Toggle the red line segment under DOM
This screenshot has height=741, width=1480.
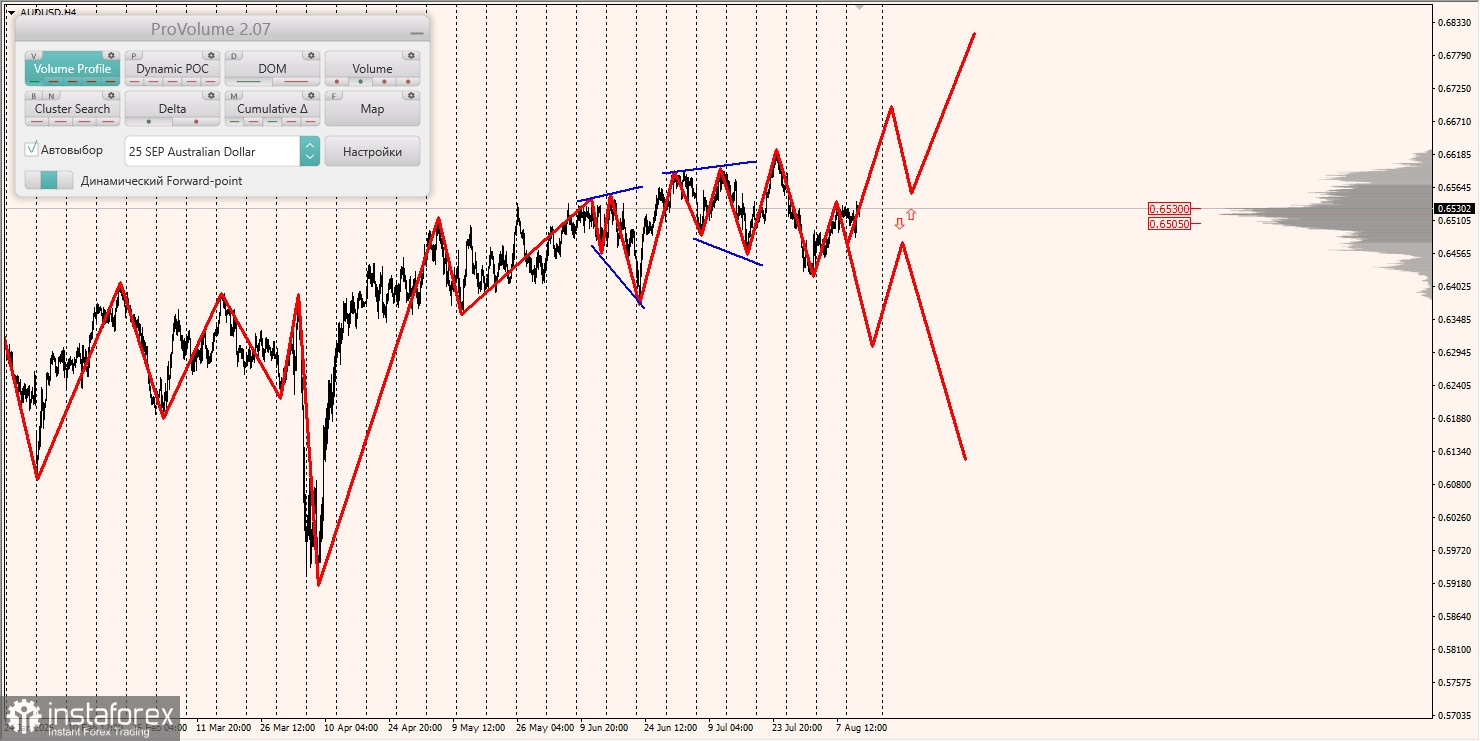296,81
